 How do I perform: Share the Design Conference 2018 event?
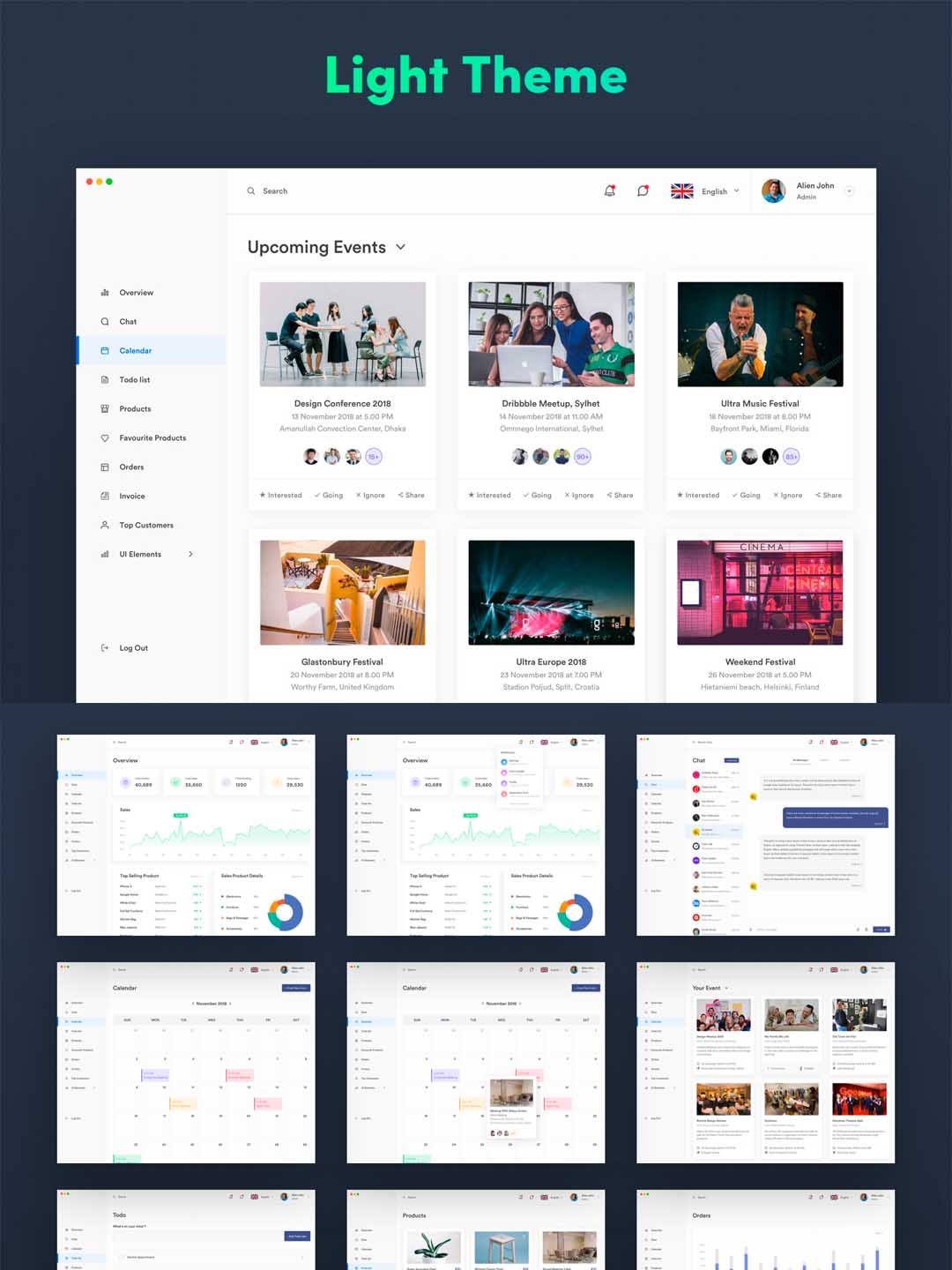tap(411, 496)
